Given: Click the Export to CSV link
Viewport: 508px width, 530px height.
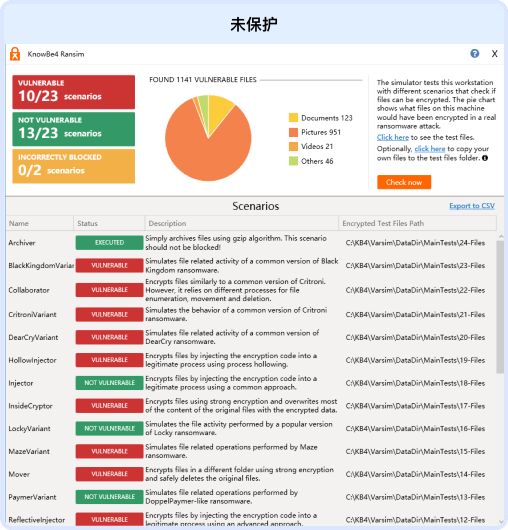Looking at the screenshot, I should (472, 206).
